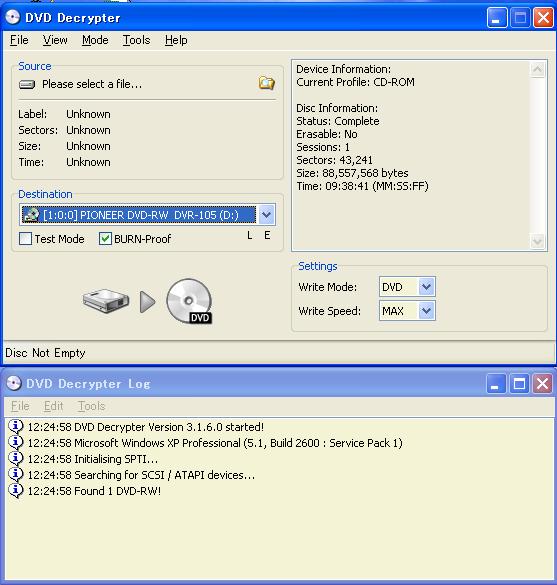Close the DVD Decrypter window

click(543, 18)
